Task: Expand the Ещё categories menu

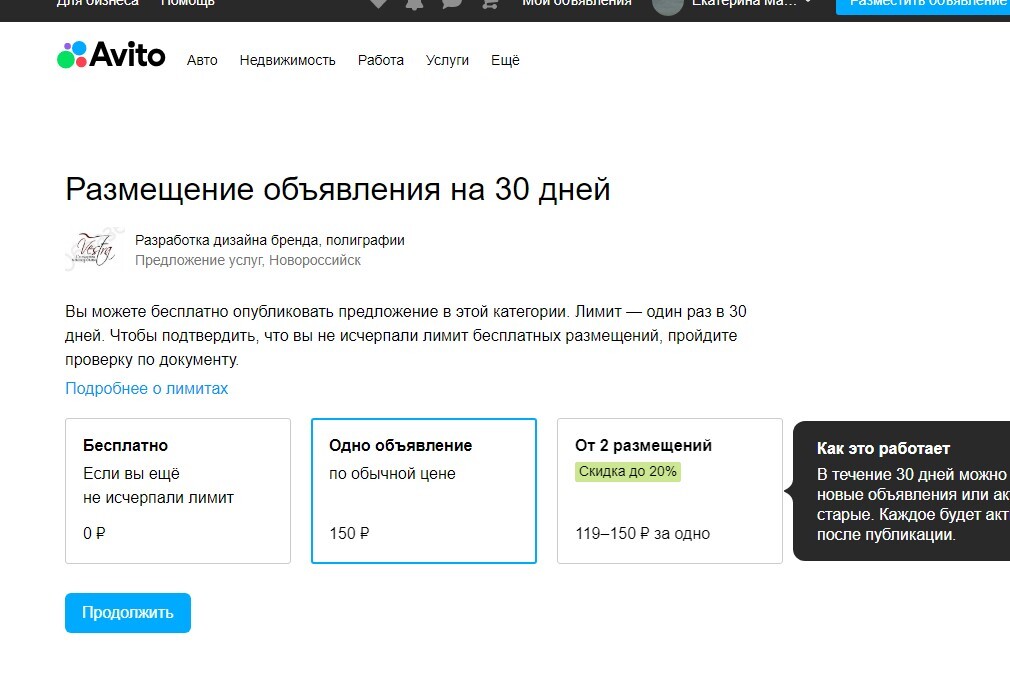Action: (505, 60)
